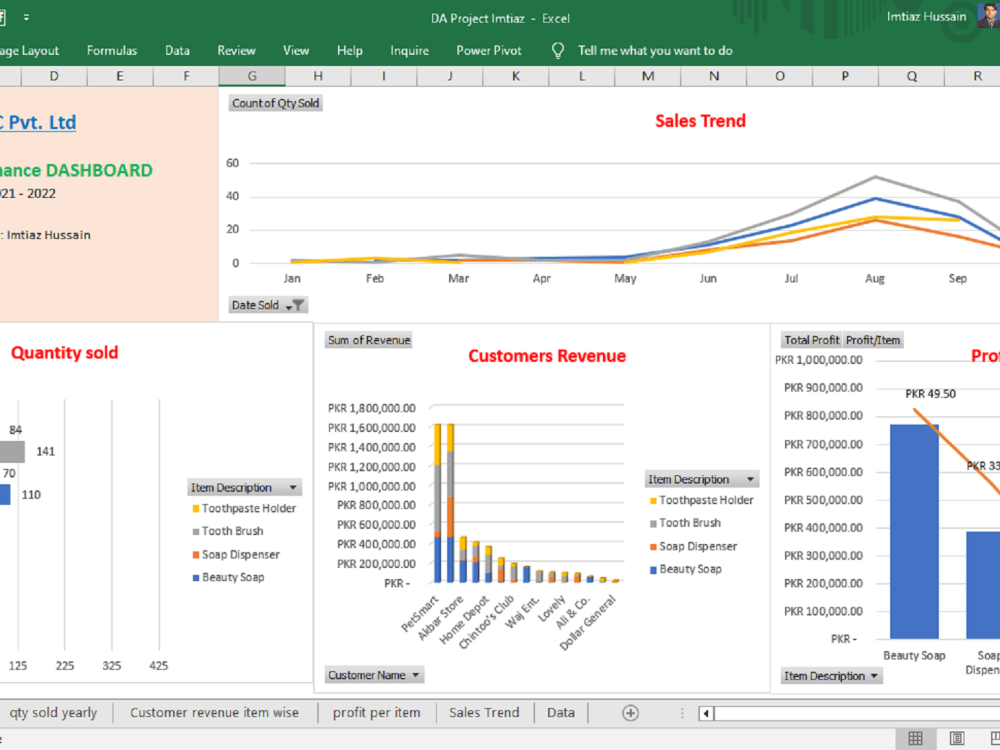Switch to Normal view in the status bar
This screenshot has height=750, width=1000.
[x=915, y=738]
